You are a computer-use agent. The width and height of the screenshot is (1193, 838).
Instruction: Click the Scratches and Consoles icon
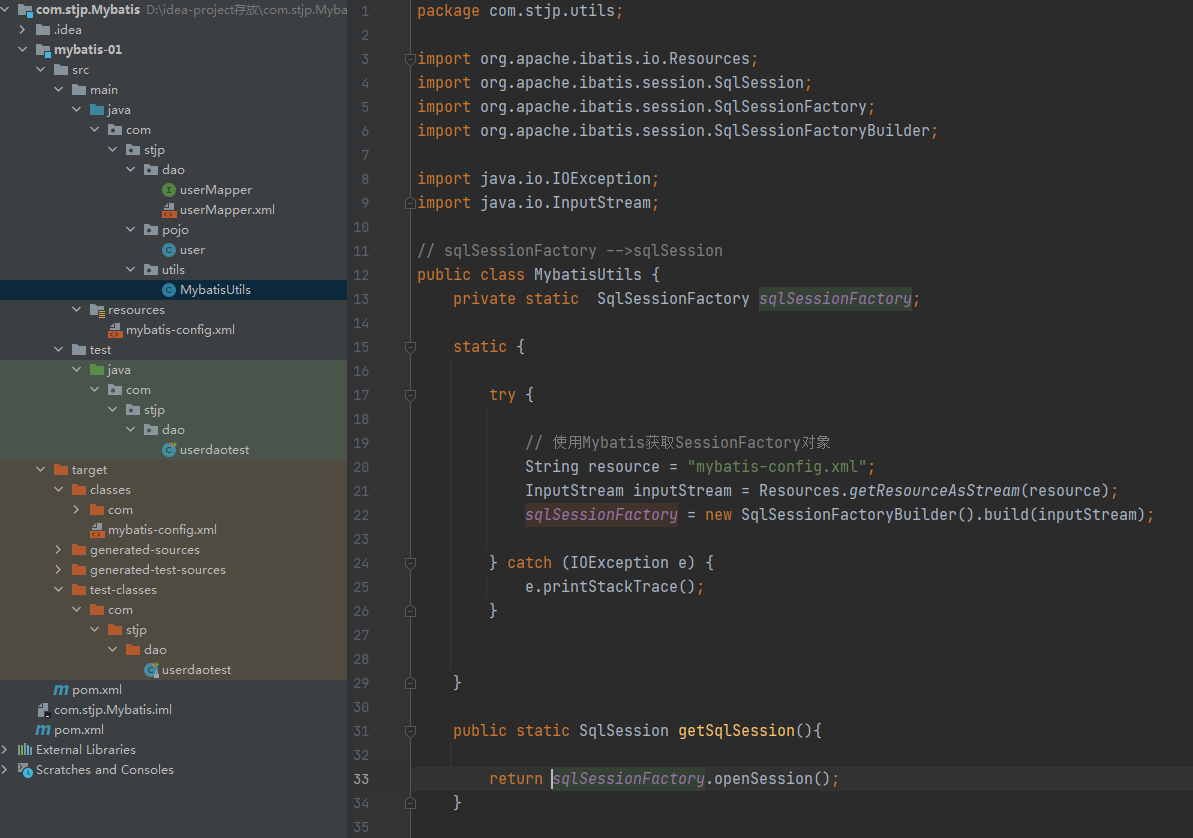tap(25, 769)
